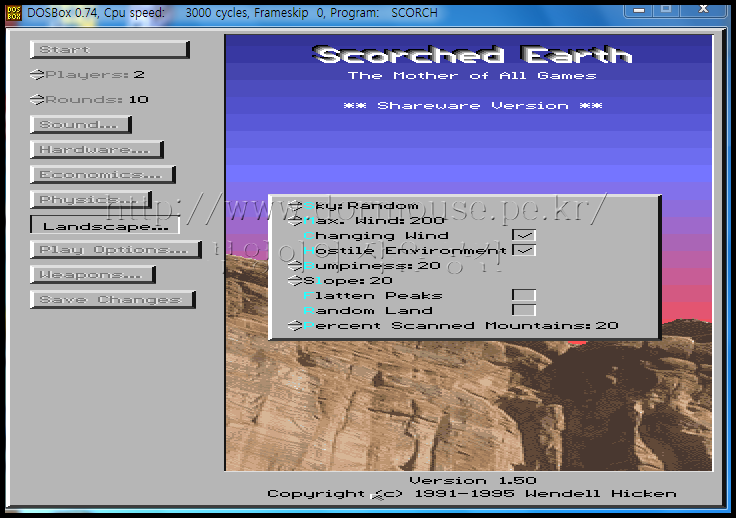736x518 pixels.
Task: Adjust the Rounds stepper arrows
Action: (37, 99)
